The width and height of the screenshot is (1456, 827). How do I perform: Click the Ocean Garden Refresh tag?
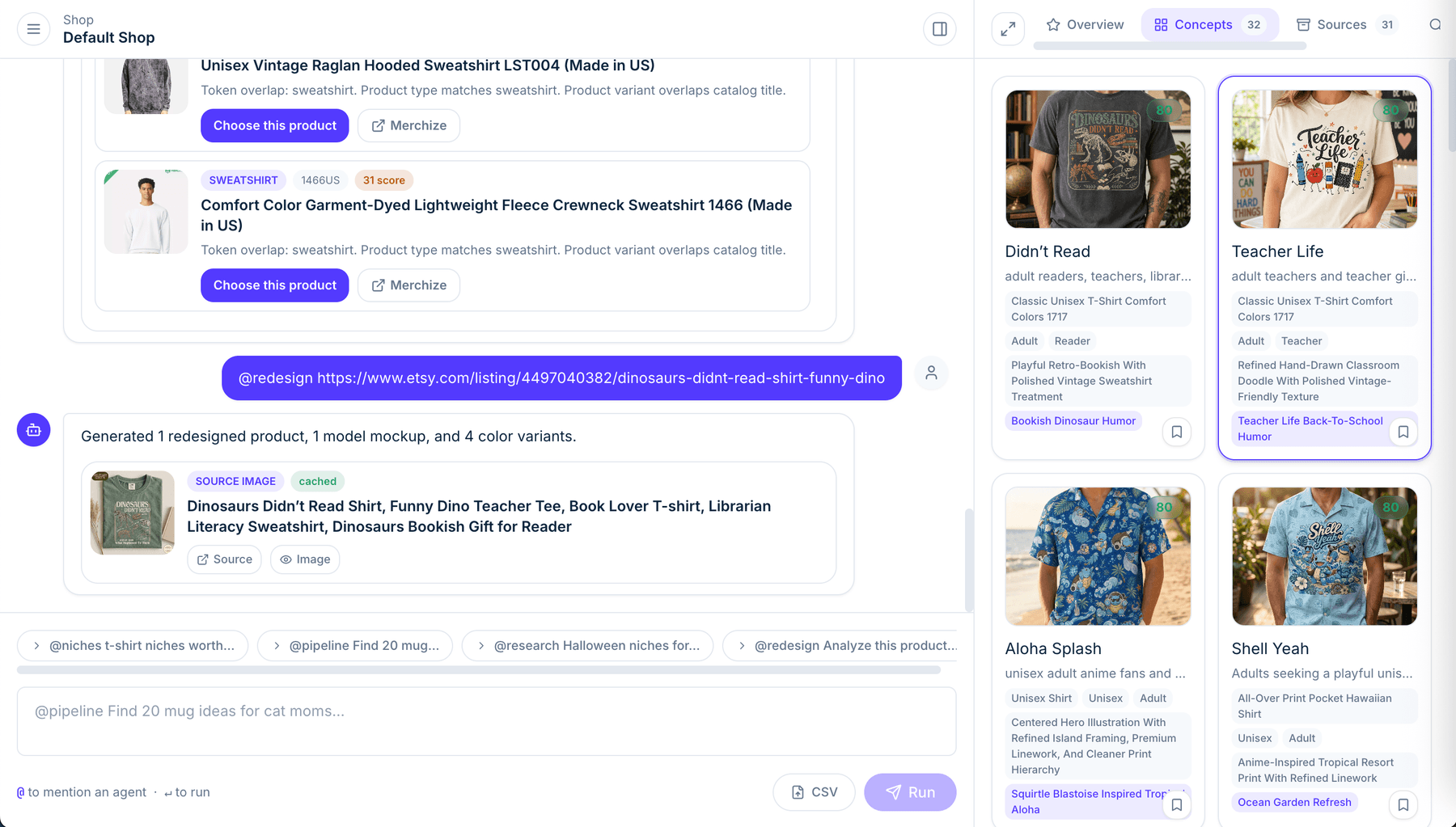[x=1294, y=802]
